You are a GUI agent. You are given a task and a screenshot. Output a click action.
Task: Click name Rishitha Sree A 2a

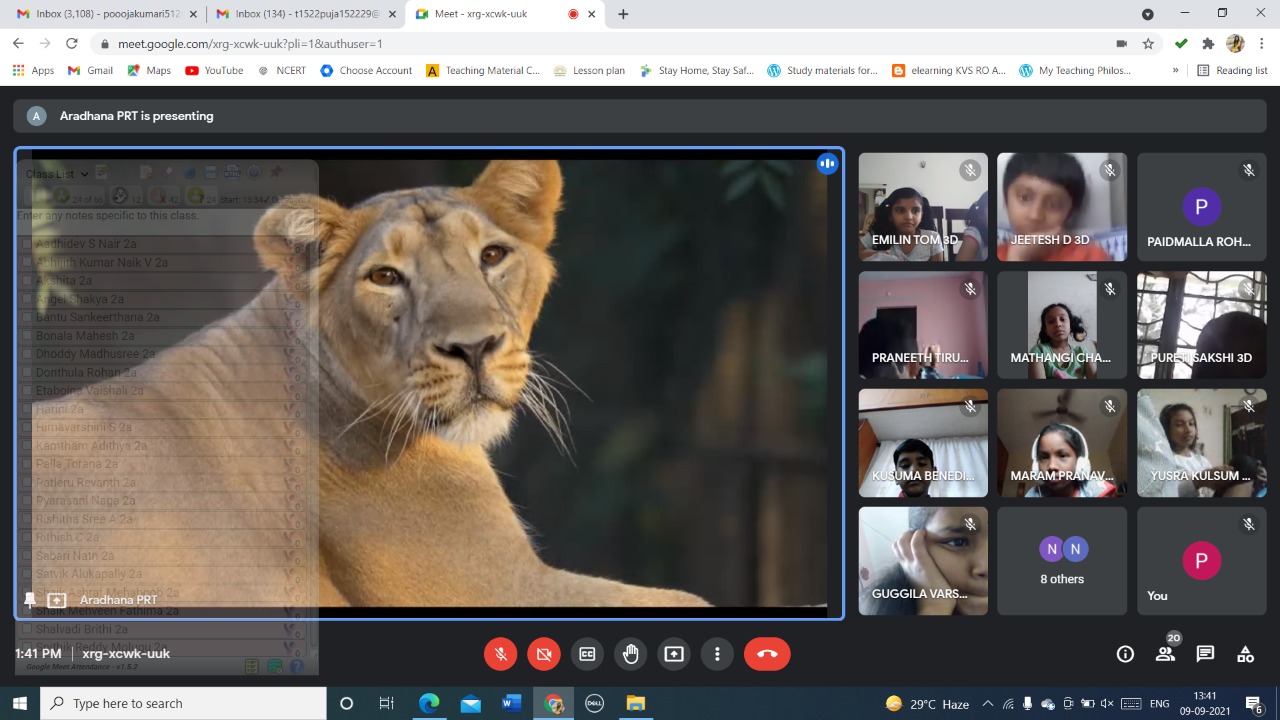[x=84, y=519]
